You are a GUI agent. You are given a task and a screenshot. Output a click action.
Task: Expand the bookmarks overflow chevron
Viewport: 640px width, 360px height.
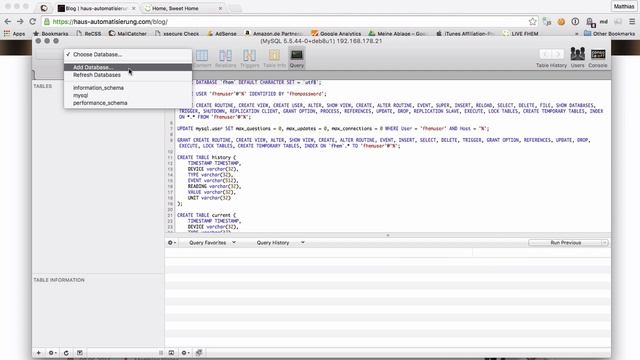[576, 34]
